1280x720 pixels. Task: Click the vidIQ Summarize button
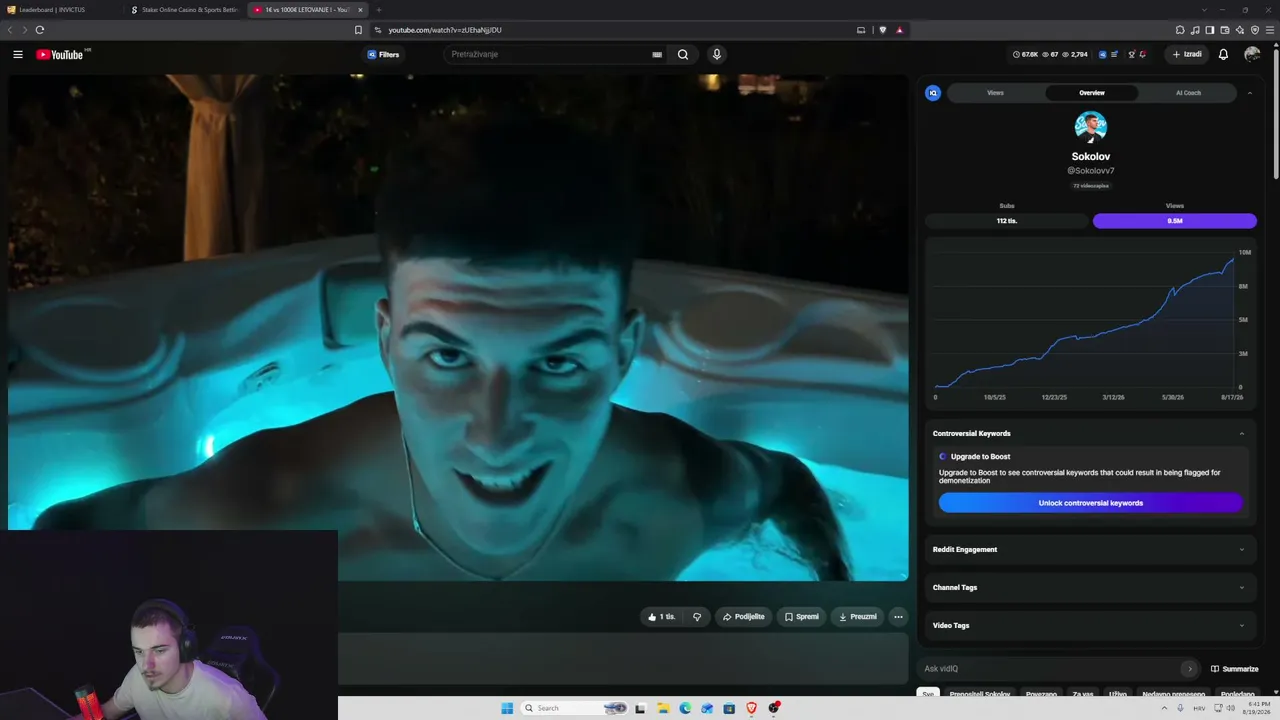coord(1234,669)
